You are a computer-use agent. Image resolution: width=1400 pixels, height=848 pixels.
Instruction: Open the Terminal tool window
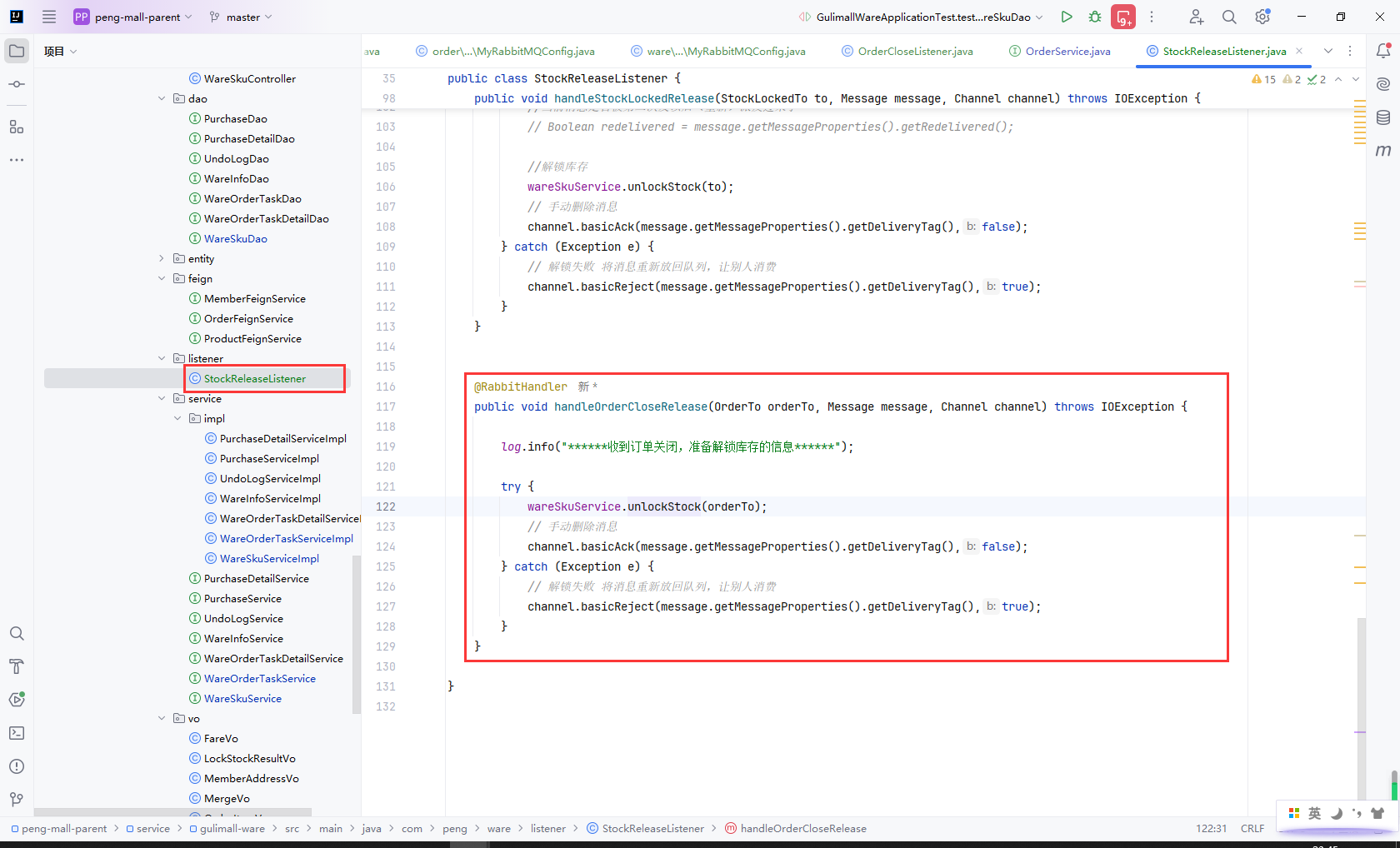point(17,733)
